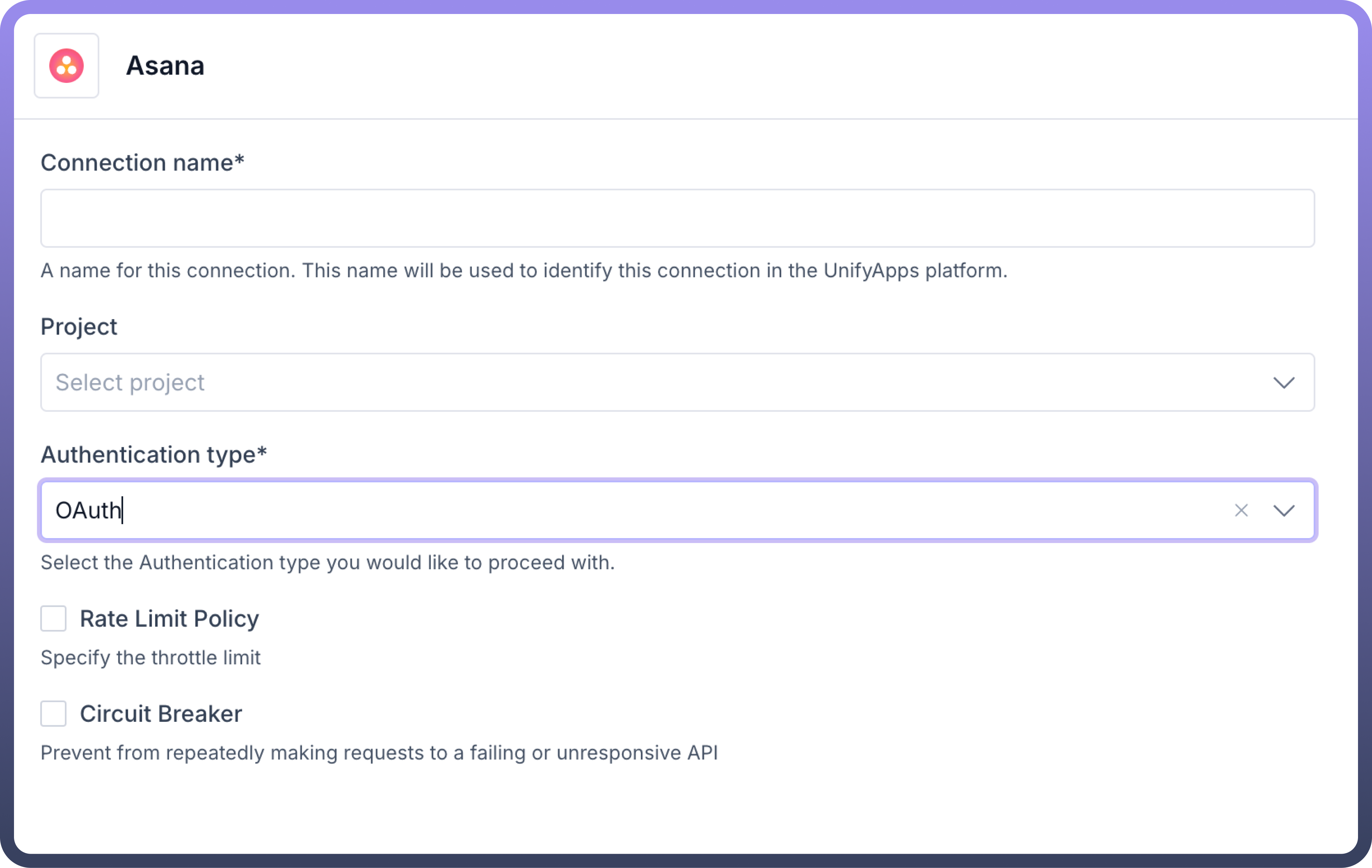Click the Project dropdown chevron arrow
Viewport: 1372px width, 868px height.
click(x=1284, y=383)
